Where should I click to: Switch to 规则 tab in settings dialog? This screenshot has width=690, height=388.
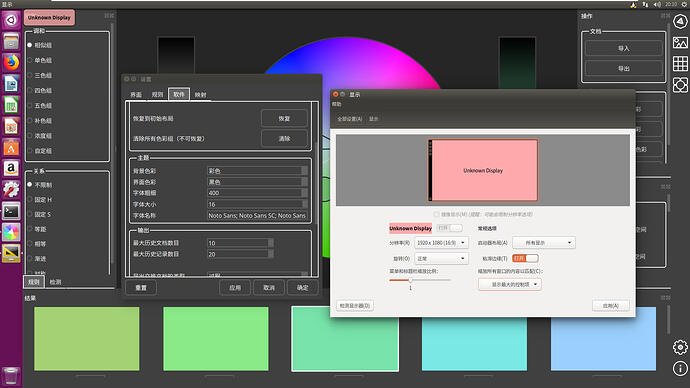point(157,95)
